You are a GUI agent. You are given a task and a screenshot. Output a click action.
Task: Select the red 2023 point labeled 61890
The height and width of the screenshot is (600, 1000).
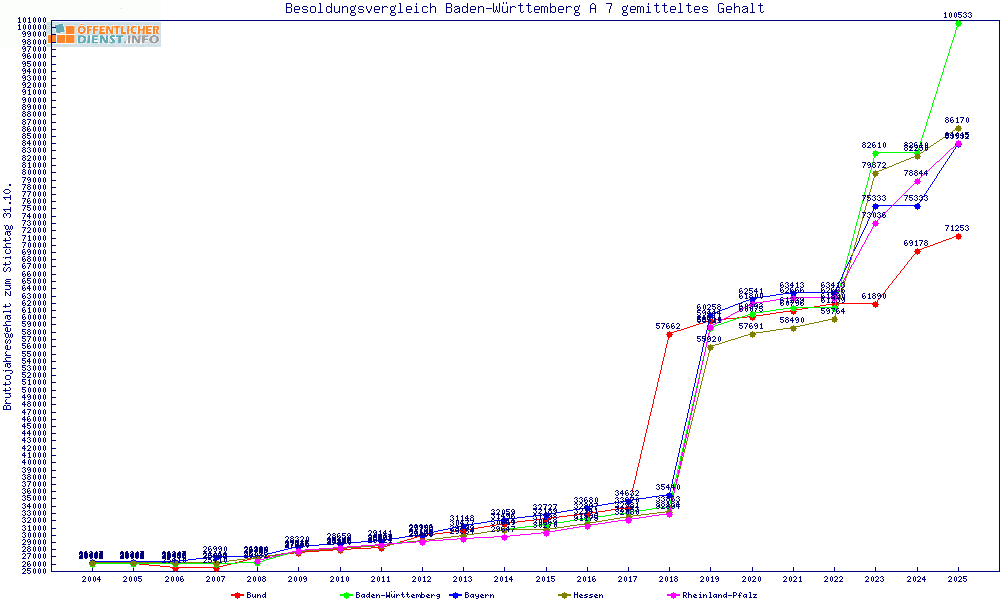click(x=875, y=304)
